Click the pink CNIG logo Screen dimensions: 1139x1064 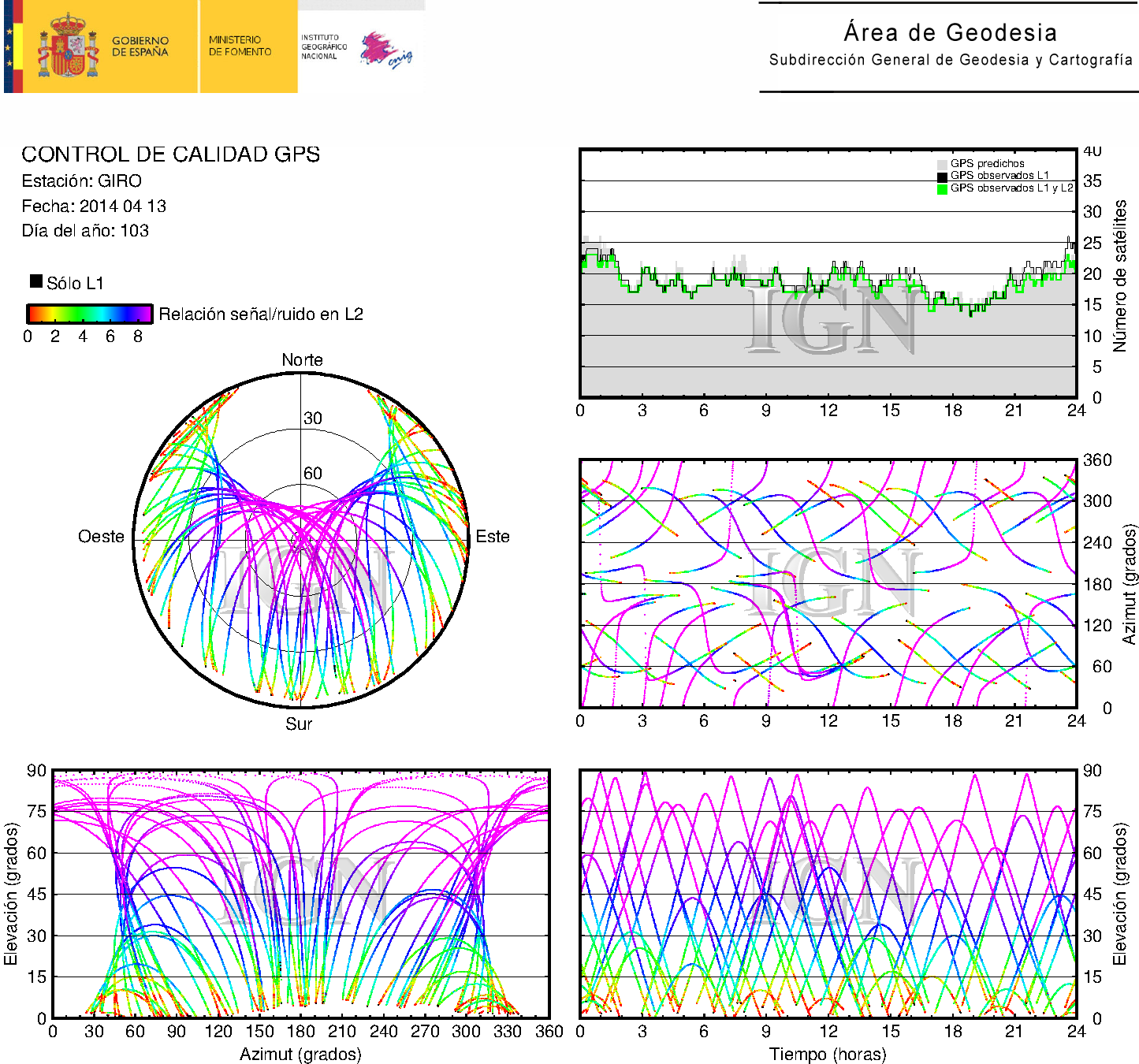click(385, 50)
